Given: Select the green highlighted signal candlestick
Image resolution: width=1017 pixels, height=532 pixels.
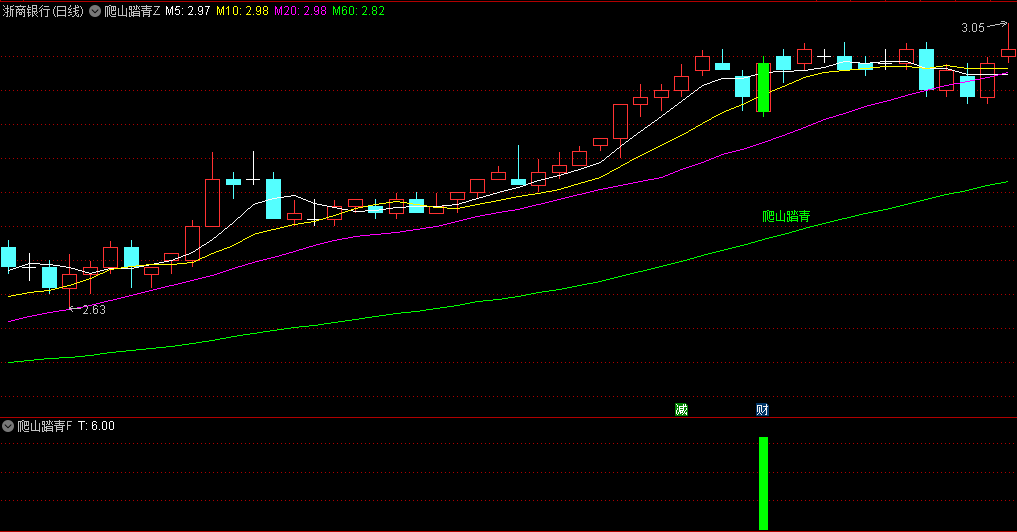Looking at the screenshot, I should pos(763,88).
